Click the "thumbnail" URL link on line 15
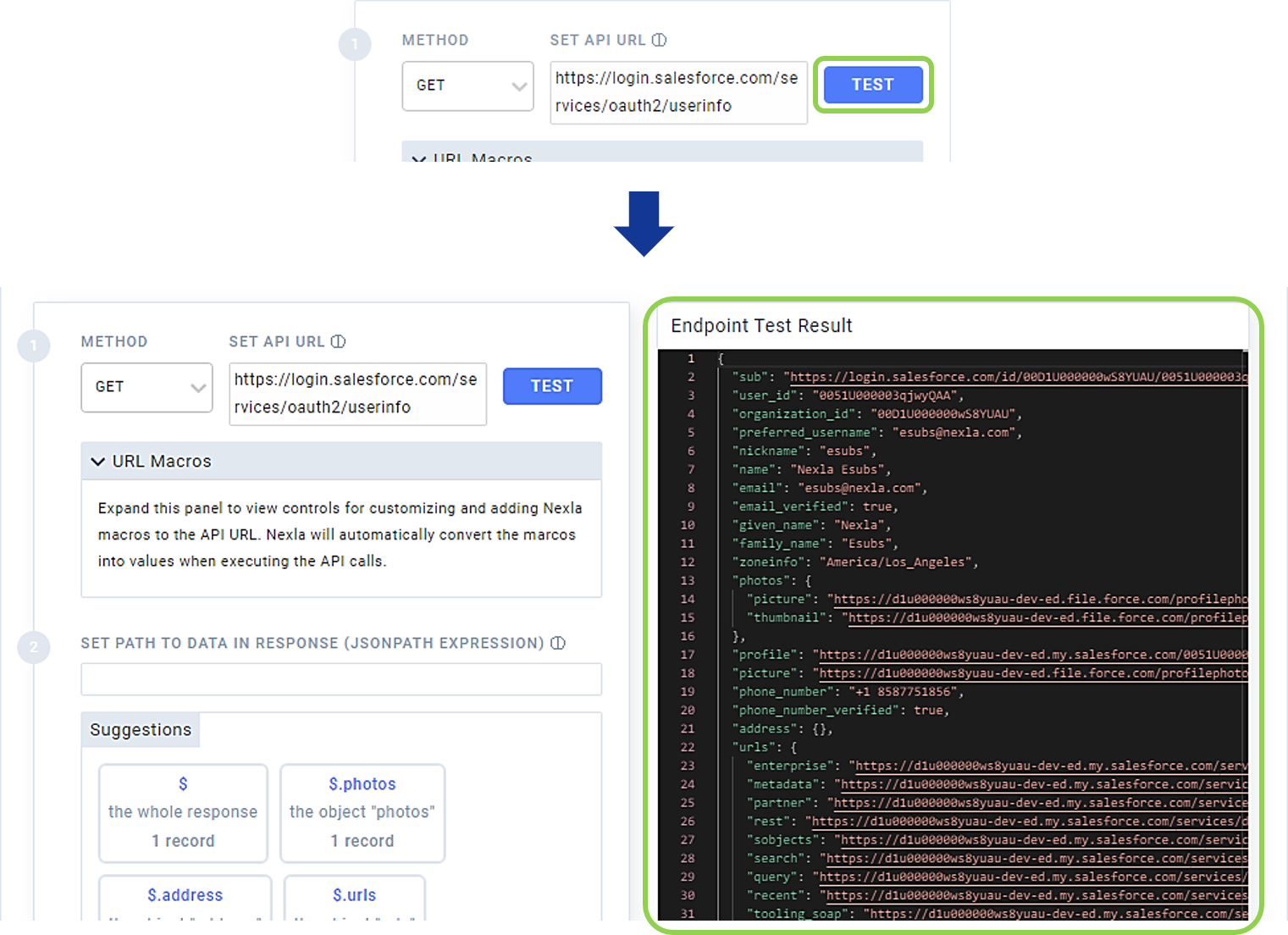This screenshot has height=935, width=1288. 1048,618
